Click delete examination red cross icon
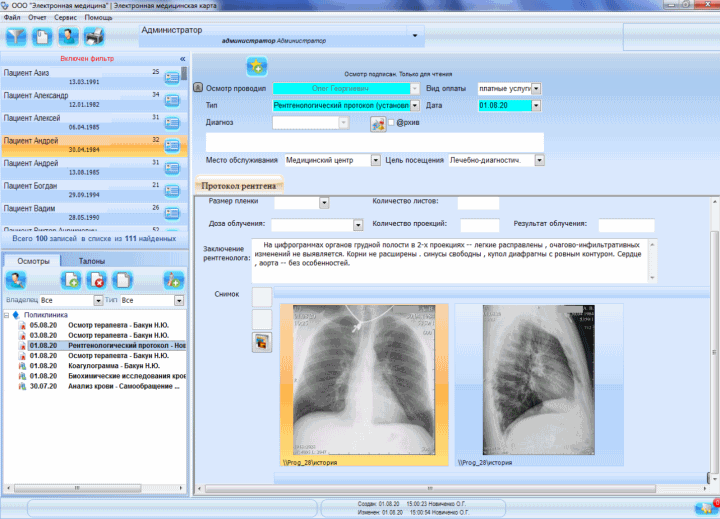 tap(96, 280)
